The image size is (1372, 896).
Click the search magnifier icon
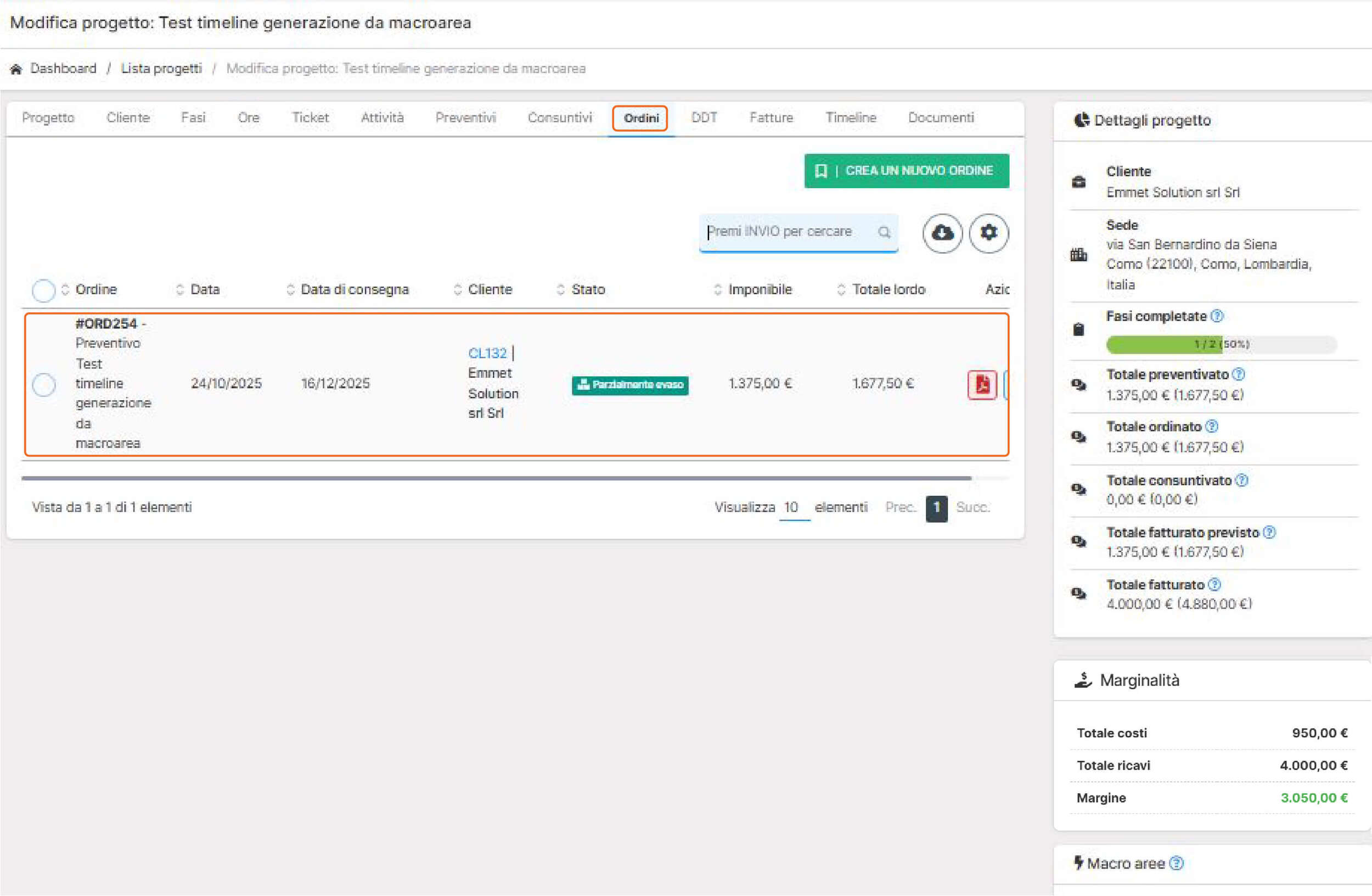coord(884,232)
